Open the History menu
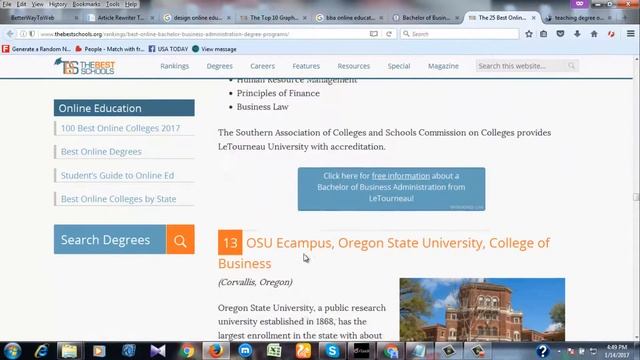 [x=58, y=4]
